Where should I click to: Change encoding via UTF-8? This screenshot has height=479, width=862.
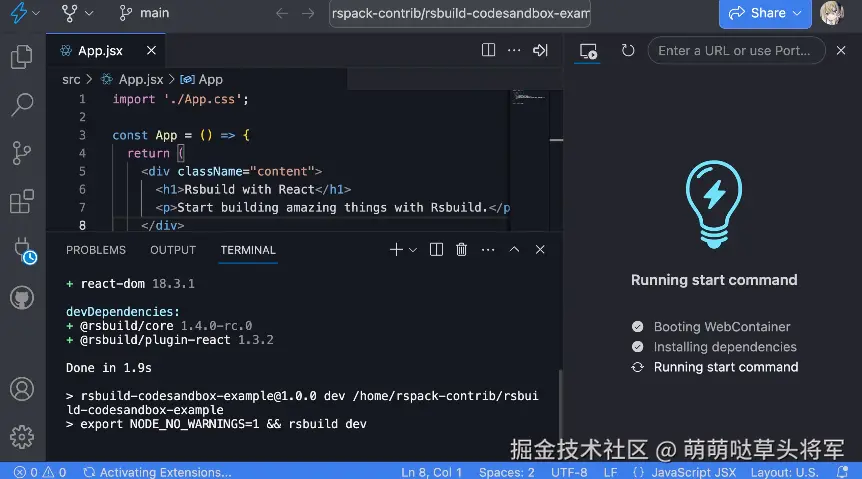pyautogui.click(x=569, y=472)
